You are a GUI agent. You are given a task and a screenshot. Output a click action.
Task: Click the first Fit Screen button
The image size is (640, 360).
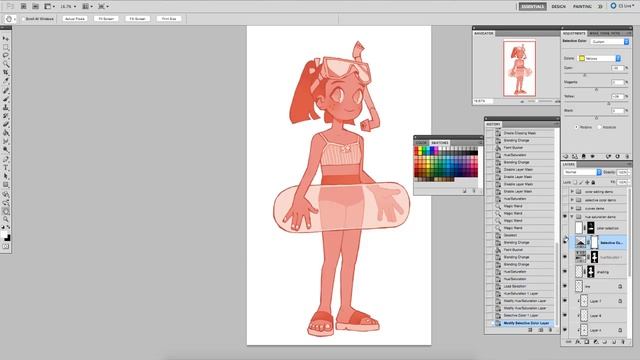pos(106,19)
